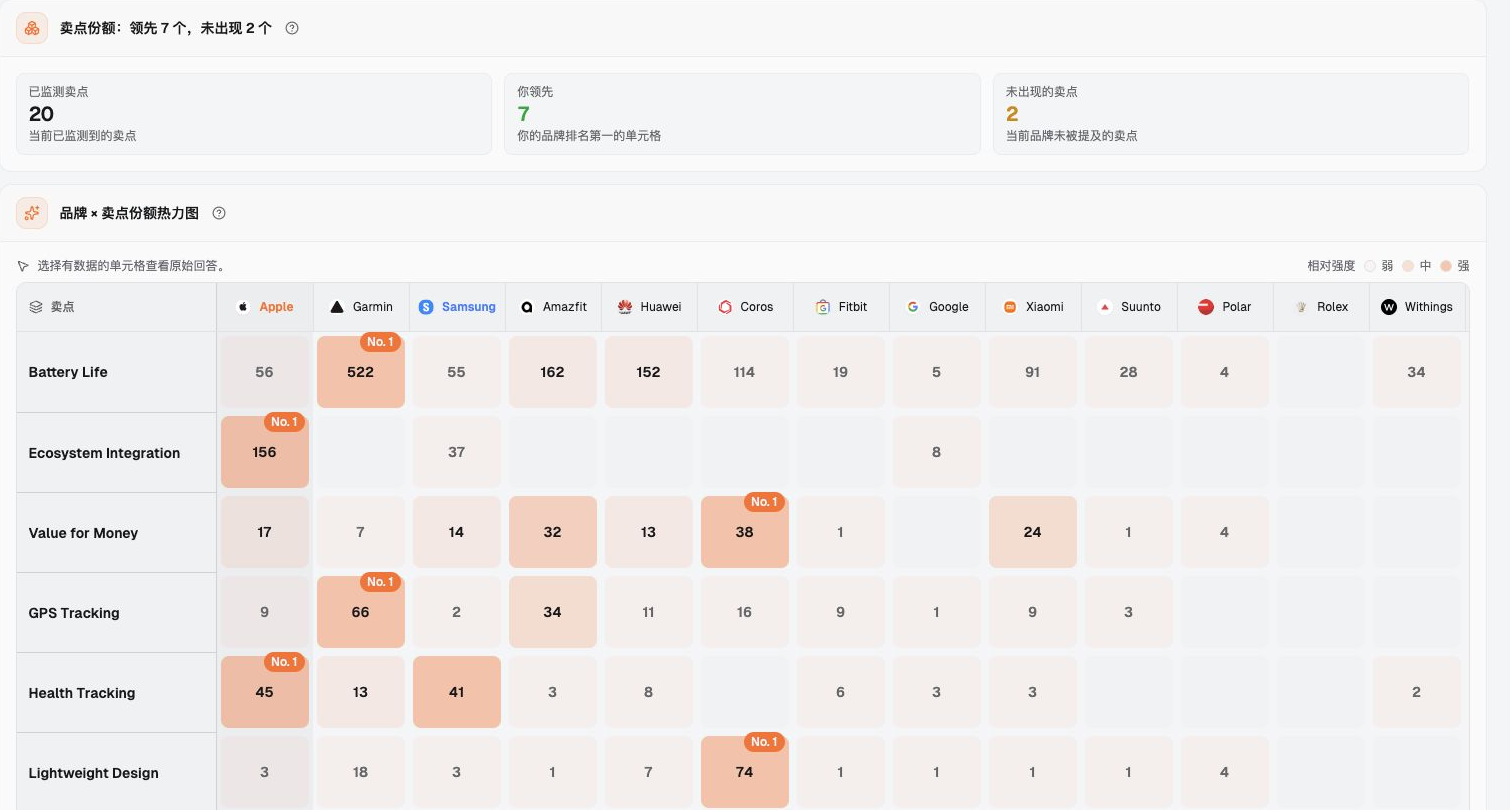Open Garmin GPS Tracking cell 66
1510x810 pixels.
(x=361, y=612)
